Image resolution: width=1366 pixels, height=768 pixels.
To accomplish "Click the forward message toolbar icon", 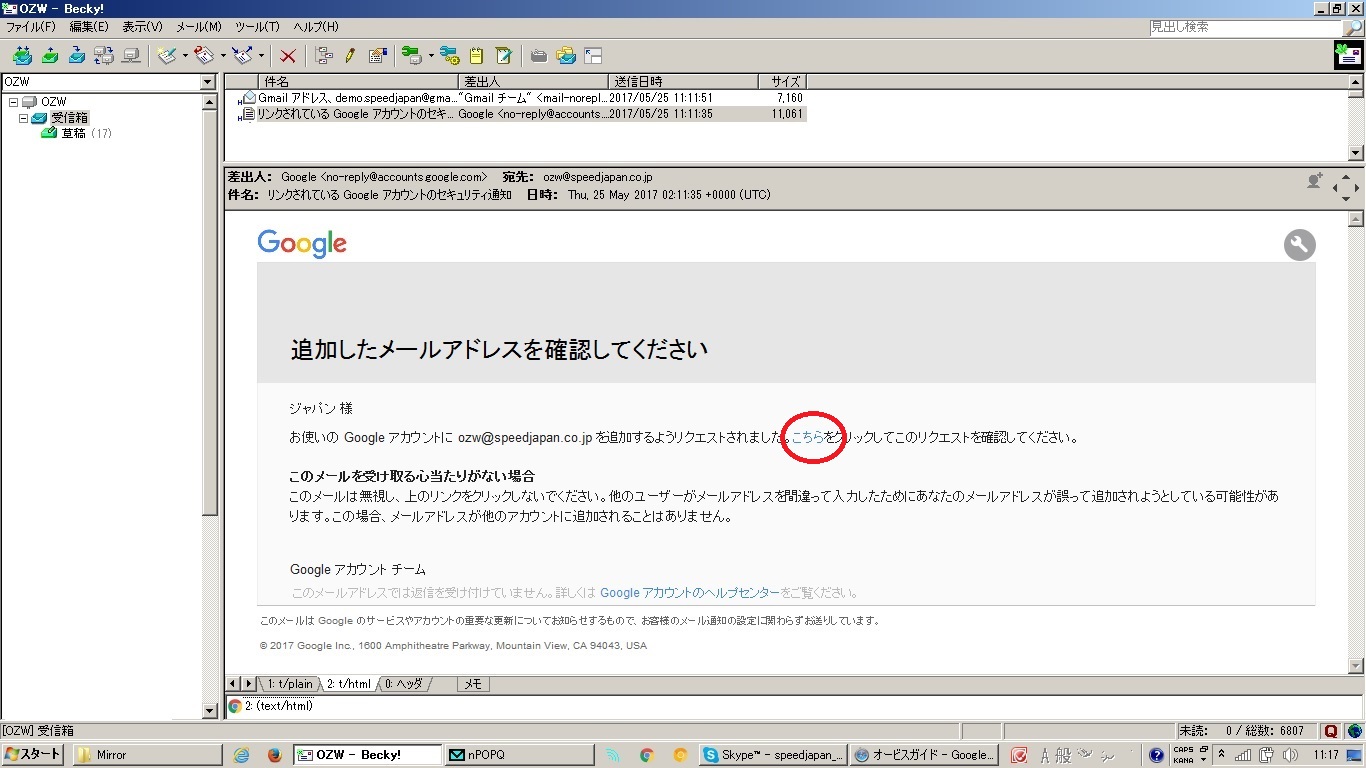I will click(x=241, y=56).
